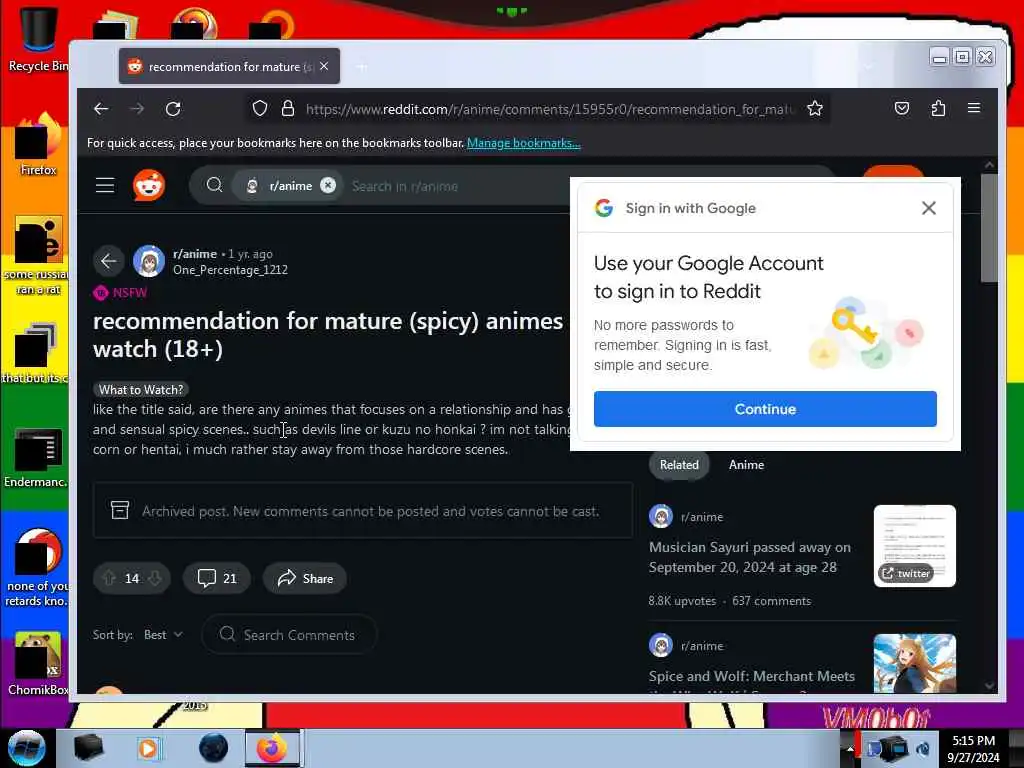
Task: Open the Firefox extensions puzzle icon
Action: point(938,108)
